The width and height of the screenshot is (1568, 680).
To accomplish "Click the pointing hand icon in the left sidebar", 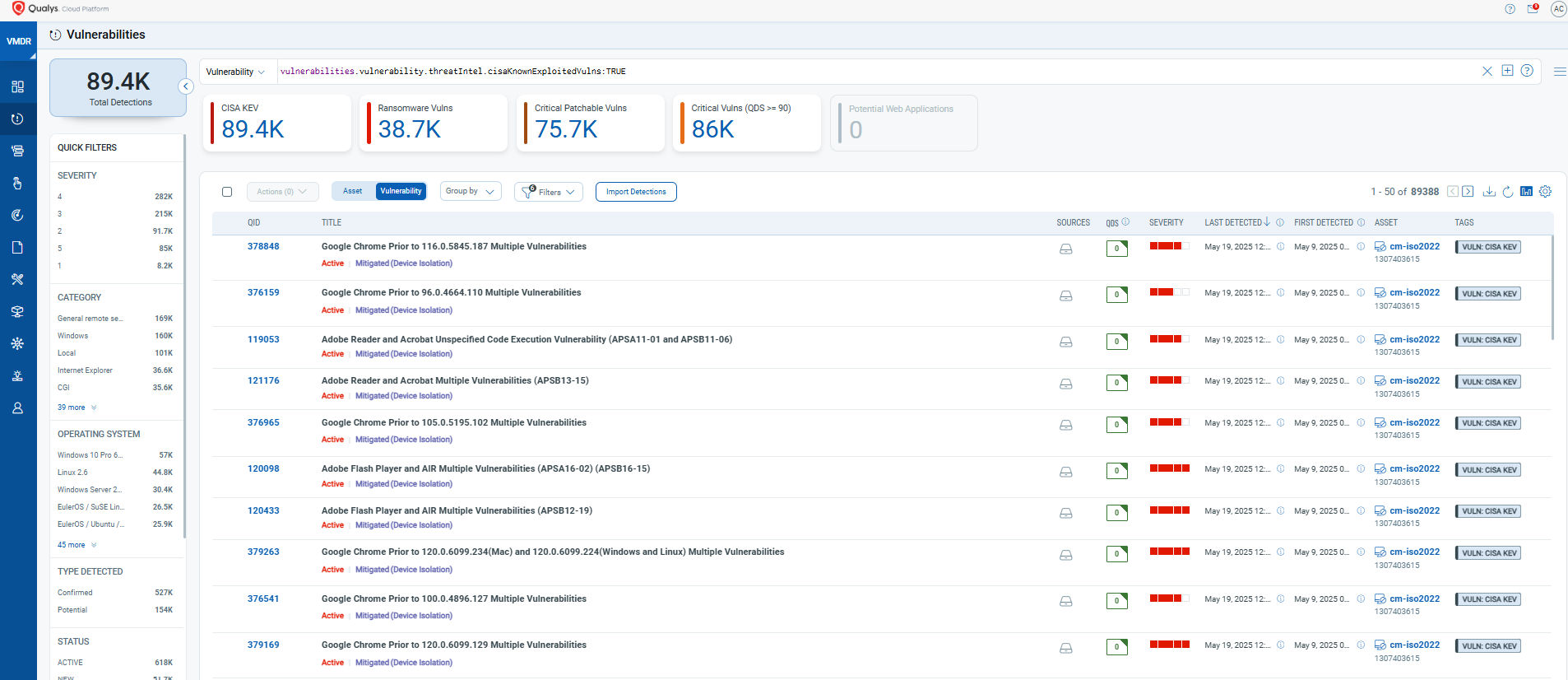I will [17, 183].
